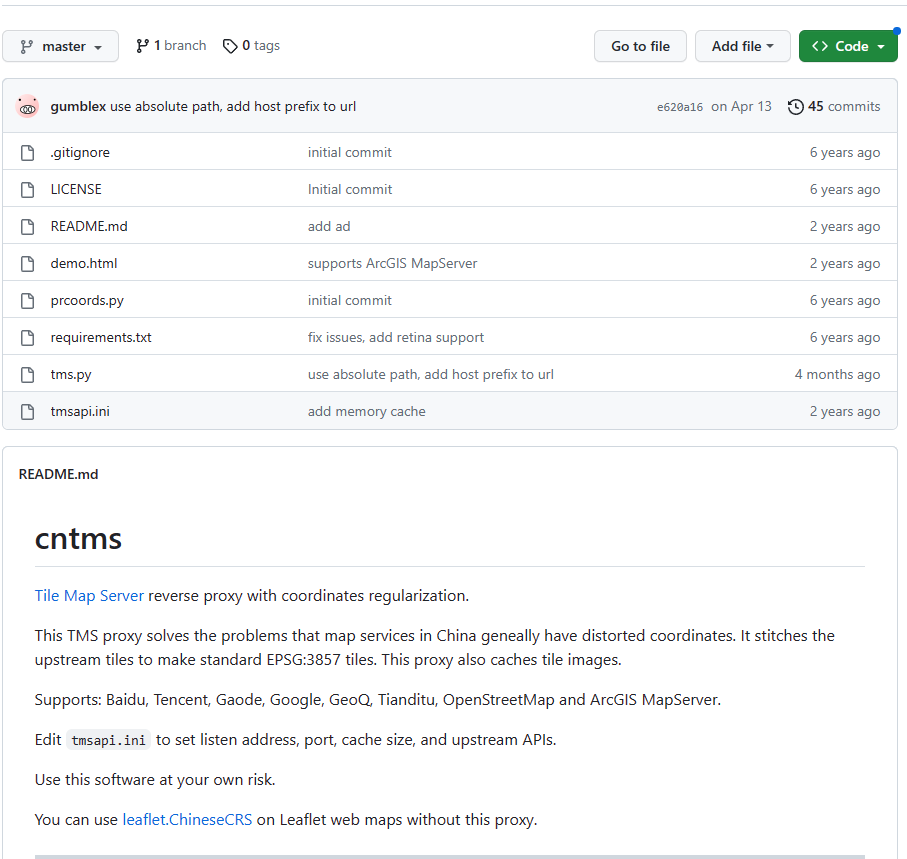
Task: Open the requirements.txt file
Action: [101, 337]
